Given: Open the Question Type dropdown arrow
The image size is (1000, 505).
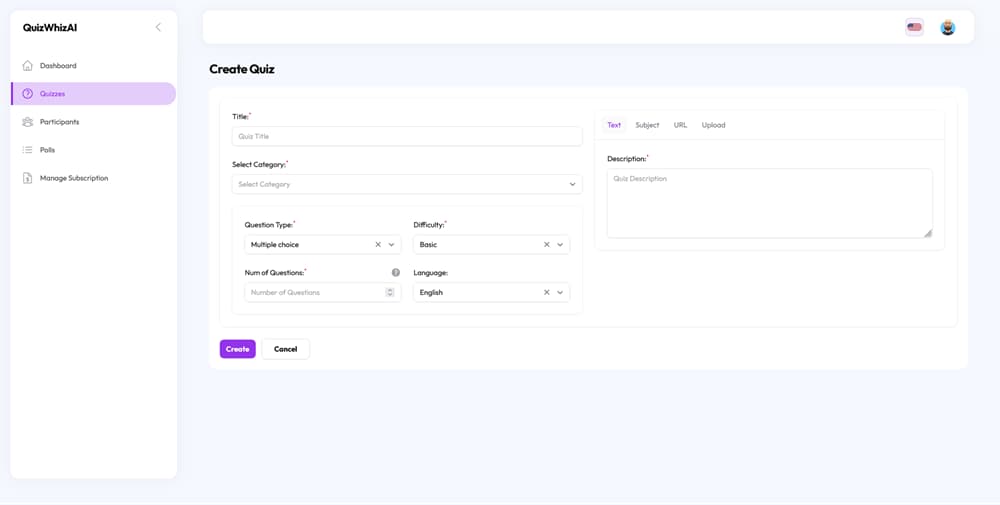Looking at the screenshot, I should (392, 245).
